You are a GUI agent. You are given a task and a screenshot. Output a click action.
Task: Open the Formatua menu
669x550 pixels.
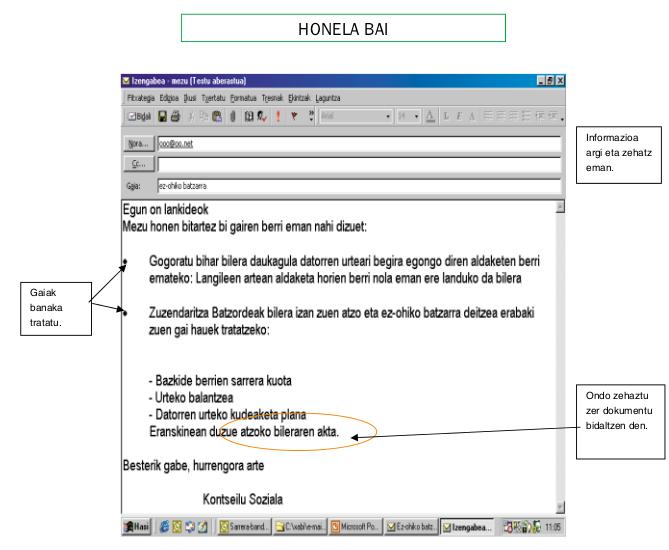tap(245, 98)
